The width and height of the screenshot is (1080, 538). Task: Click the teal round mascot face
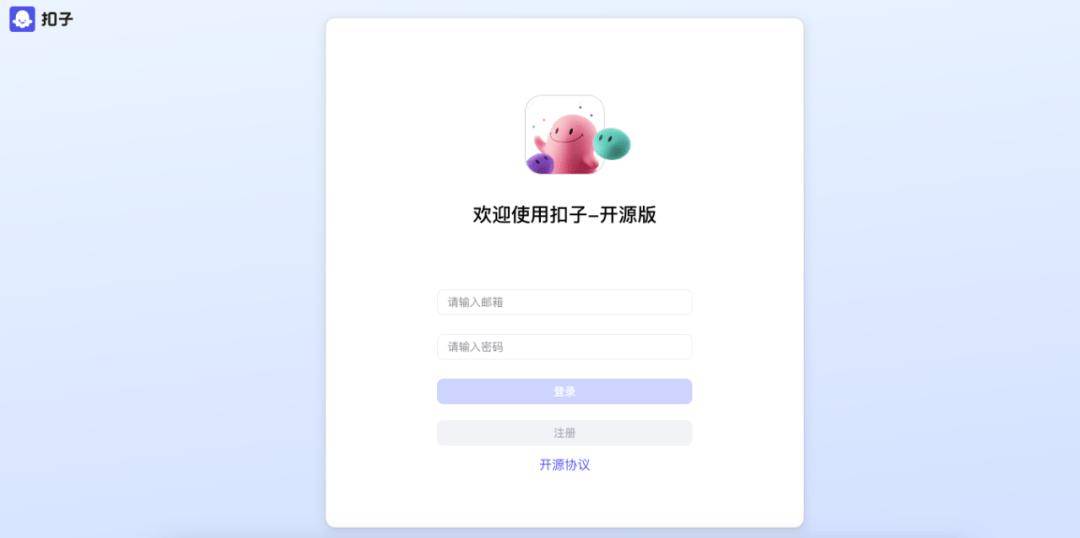[x=612, y=144]
